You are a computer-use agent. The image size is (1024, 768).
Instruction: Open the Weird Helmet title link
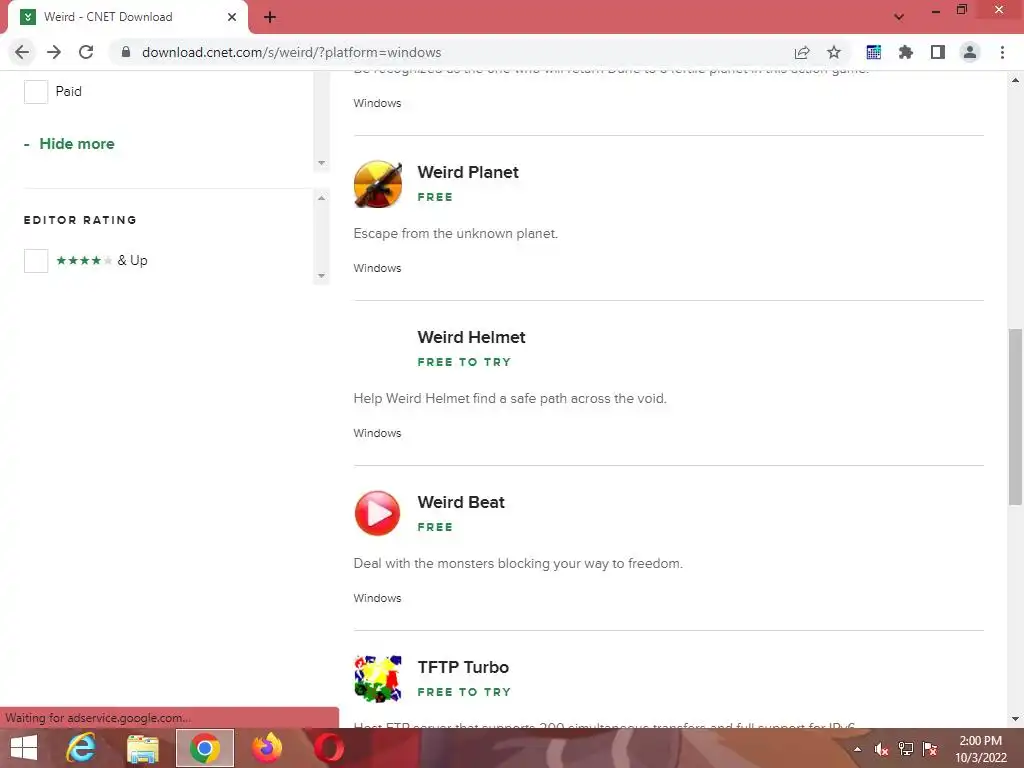471,337
